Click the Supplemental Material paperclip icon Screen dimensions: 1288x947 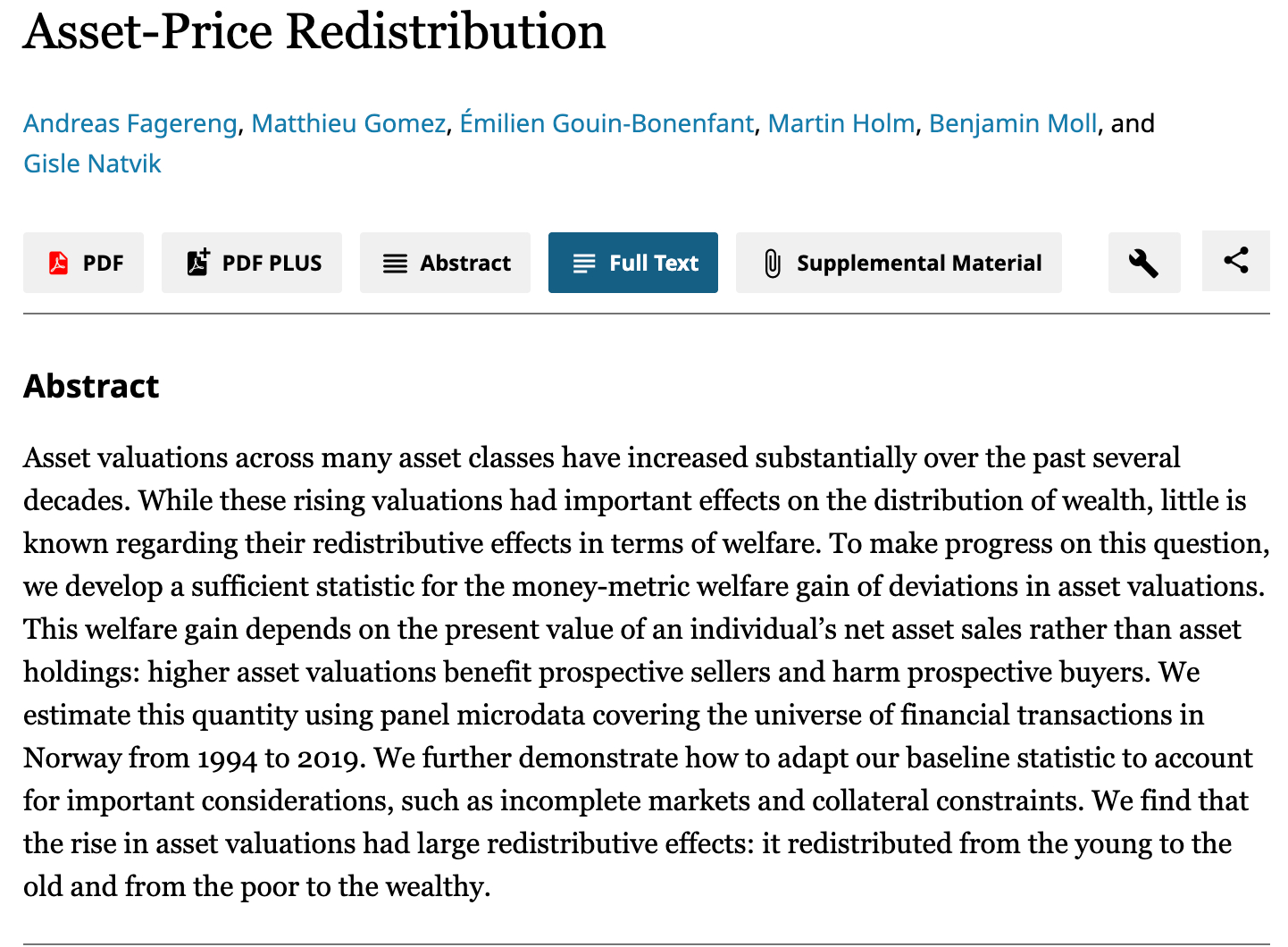click(x=773, y=264)
